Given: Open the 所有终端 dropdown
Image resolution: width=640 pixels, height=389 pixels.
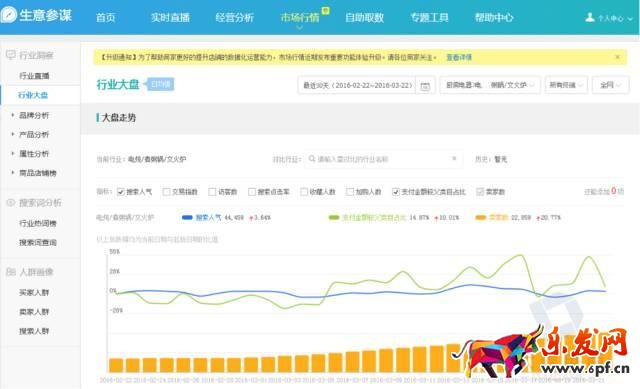Looking at the screenshot, I should click(566, 85).
